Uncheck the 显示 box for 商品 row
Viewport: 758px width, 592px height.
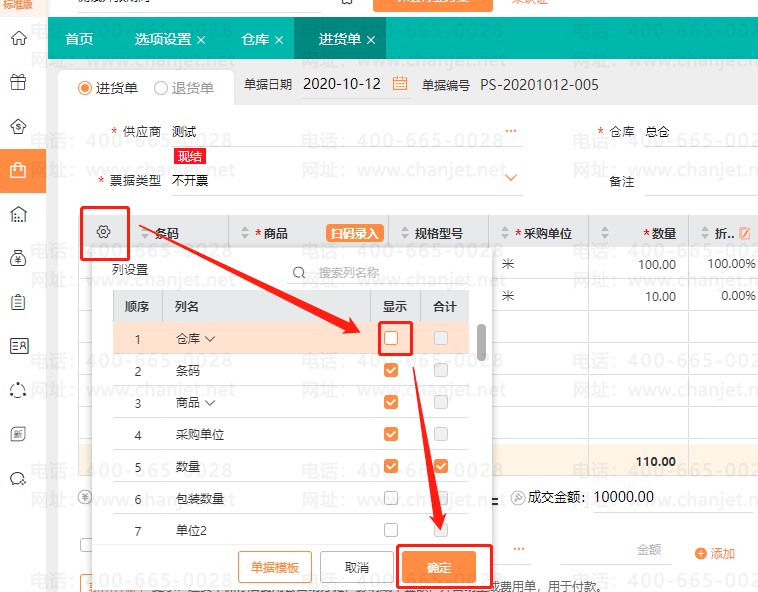[x=391, y=402]
